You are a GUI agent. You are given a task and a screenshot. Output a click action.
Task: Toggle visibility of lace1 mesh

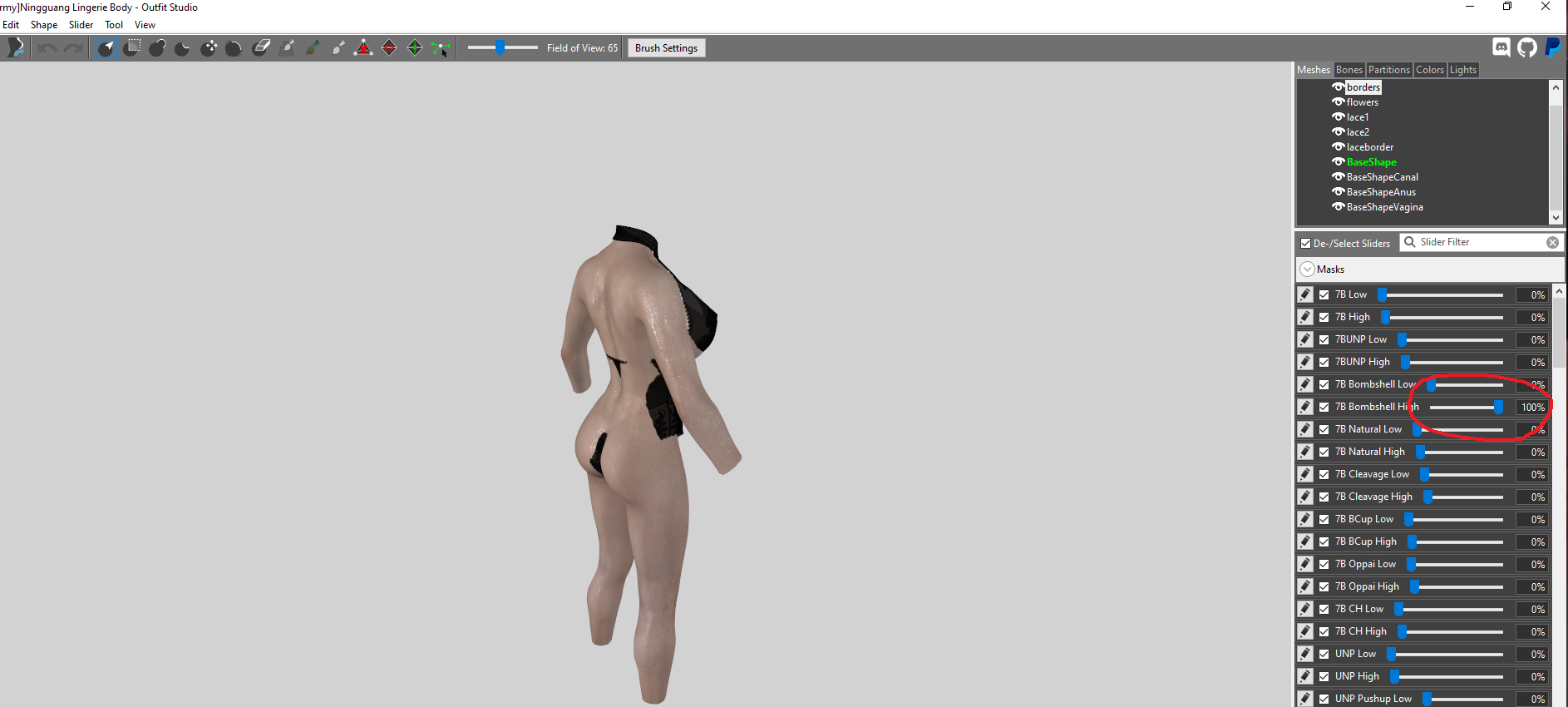[x=1339, y=116]
